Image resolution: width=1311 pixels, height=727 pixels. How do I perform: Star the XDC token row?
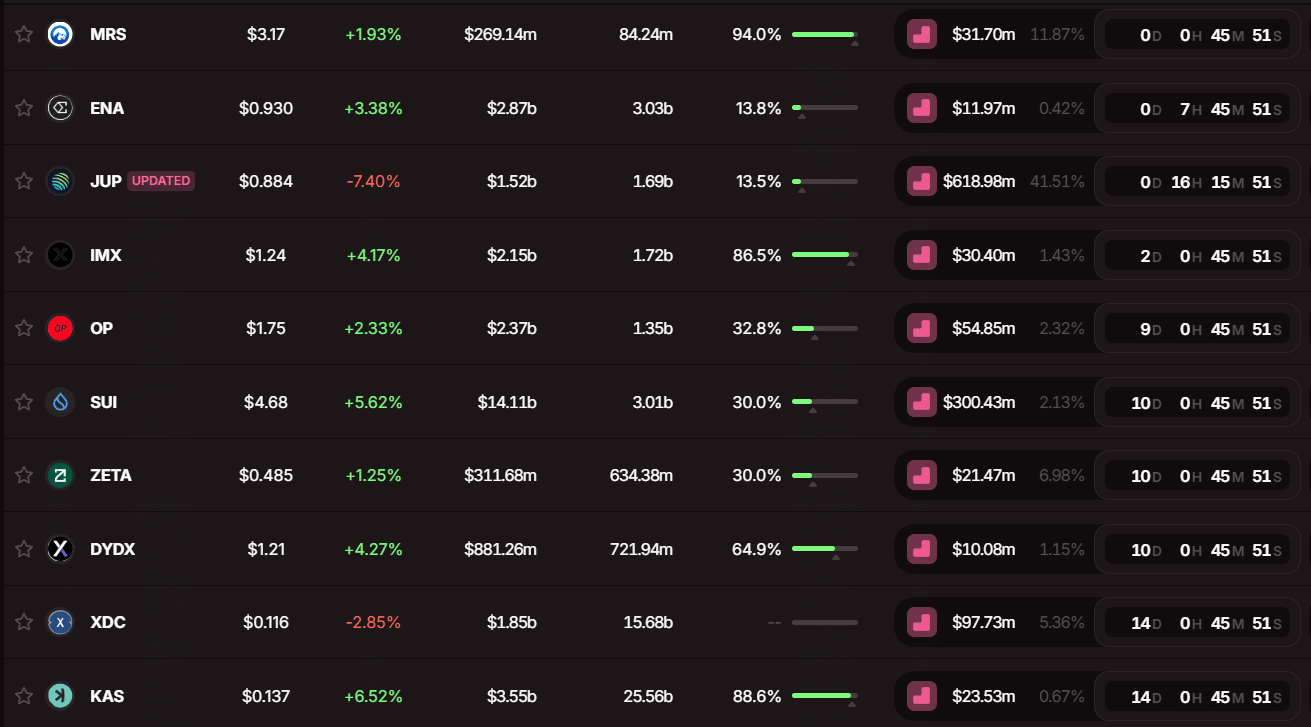pyautogui.click(x=24, y=622)
